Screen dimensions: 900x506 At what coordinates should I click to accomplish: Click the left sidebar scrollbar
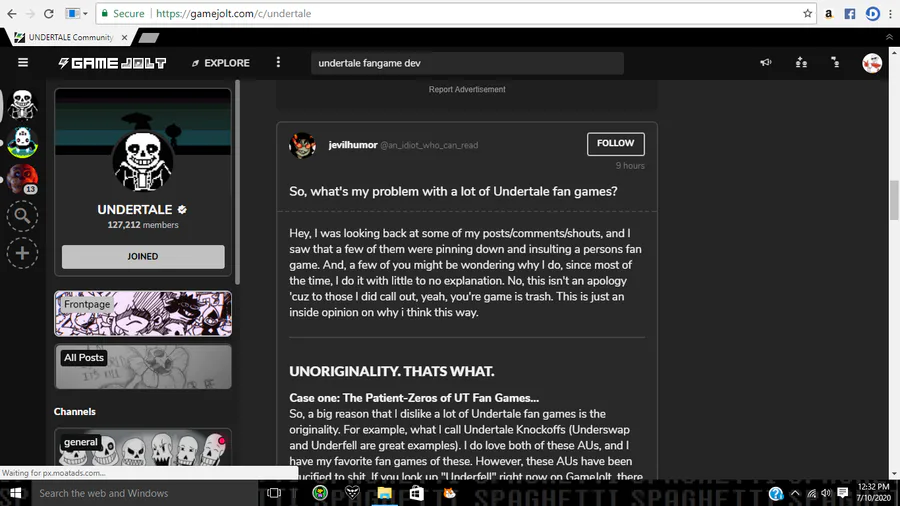tap(237, 182)
